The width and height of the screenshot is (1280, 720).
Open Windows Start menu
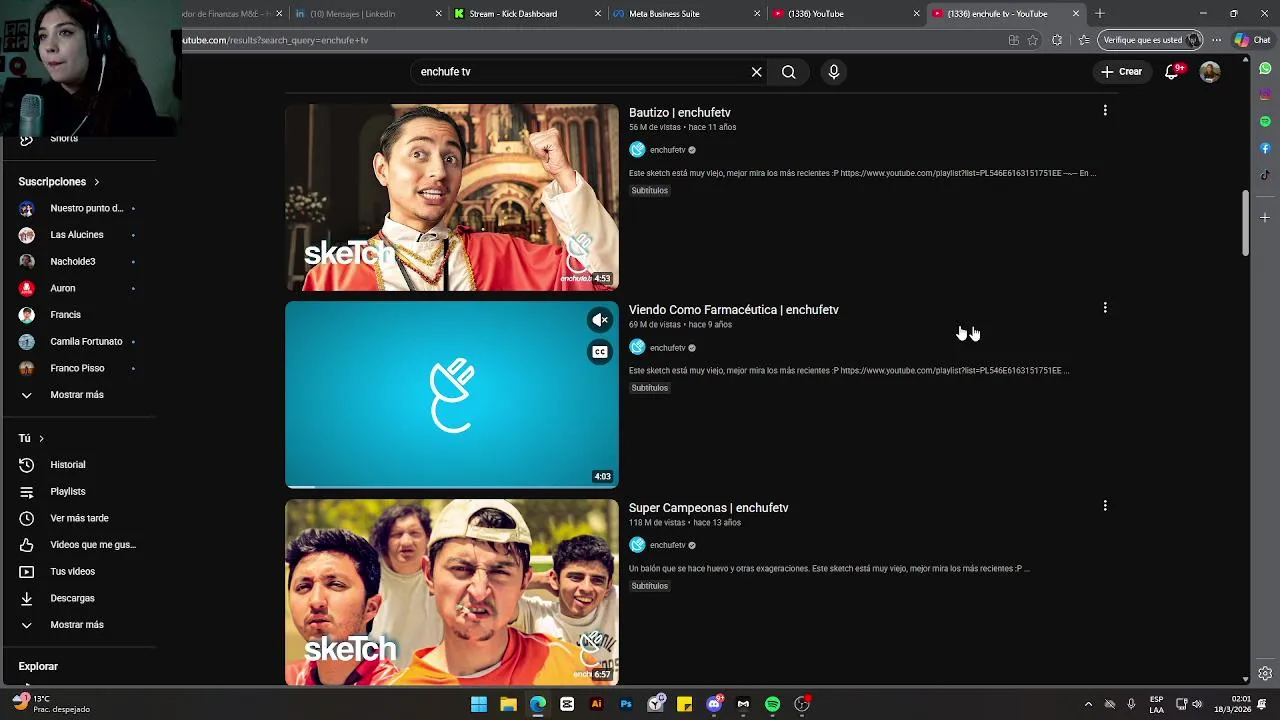(x=479, y=704)
